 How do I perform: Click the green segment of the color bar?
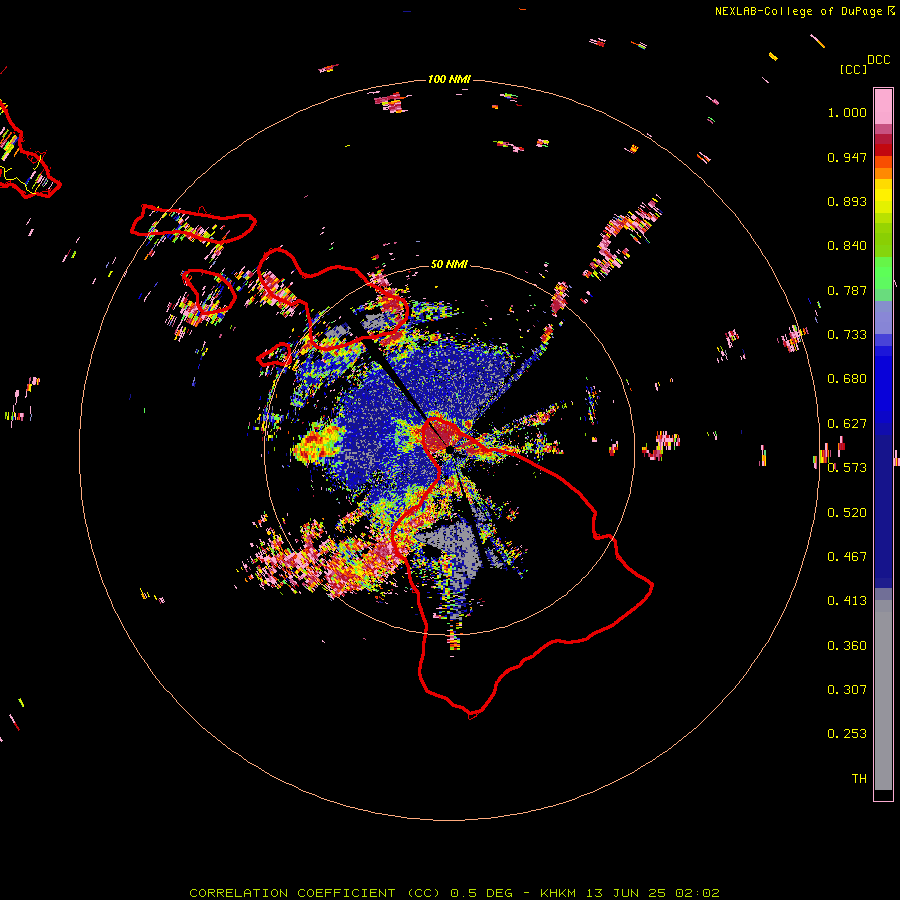click(883, 273)
